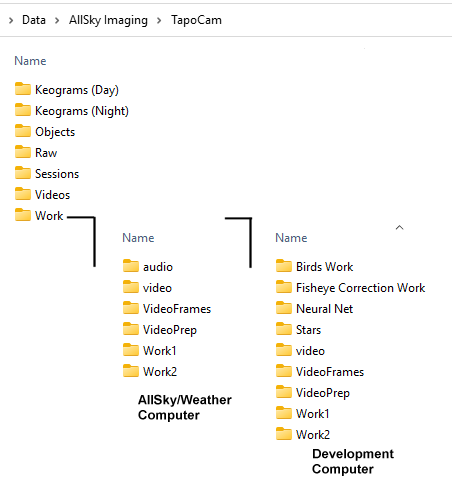This screenshot has width=452, height=481.
Task: Sort by the top-left Name column header
Action: 30,61
